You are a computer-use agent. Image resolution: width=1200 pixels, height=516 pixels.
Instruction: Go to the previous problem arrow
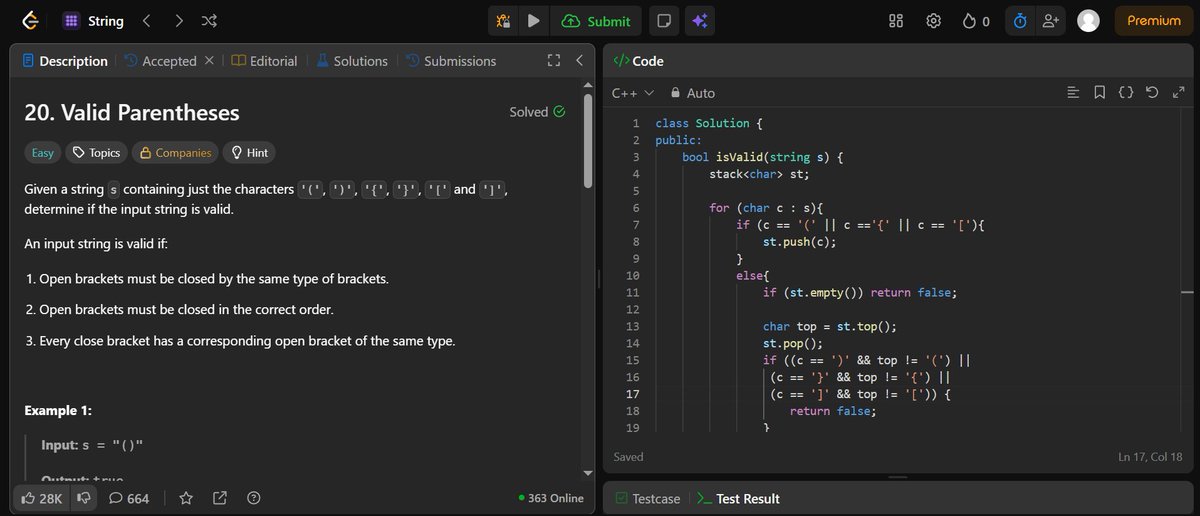(x=146, y=21)
